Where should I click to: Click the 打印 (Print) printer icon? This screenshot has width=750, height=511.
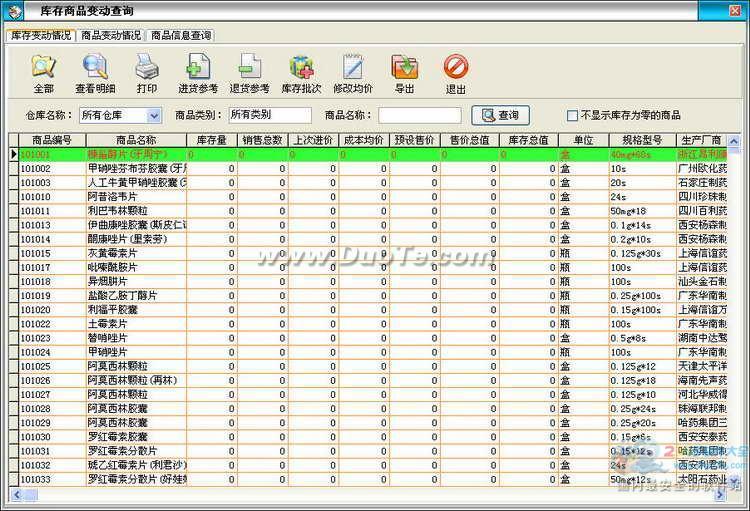tap(147, 68)
